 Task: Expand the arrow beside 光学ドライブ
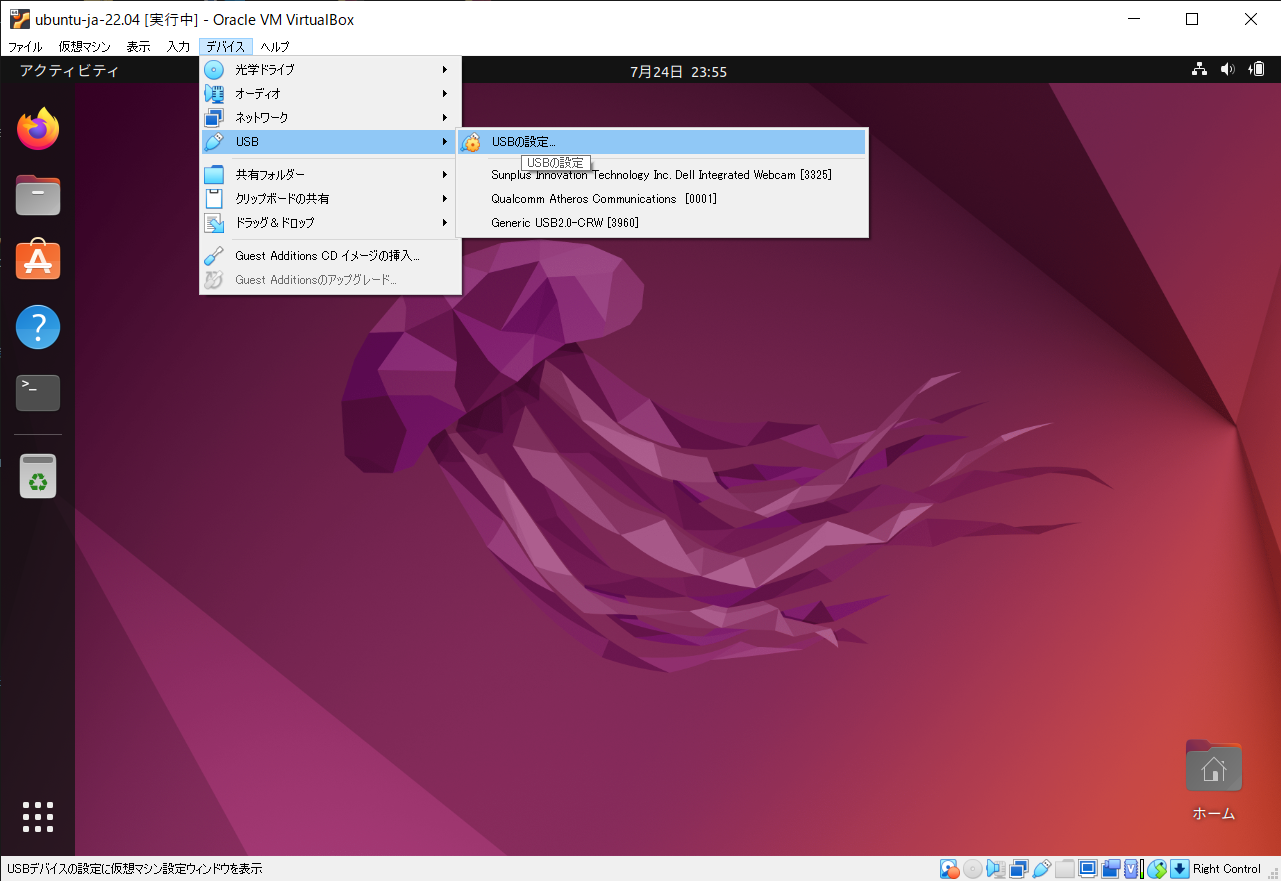coord(445,70)
